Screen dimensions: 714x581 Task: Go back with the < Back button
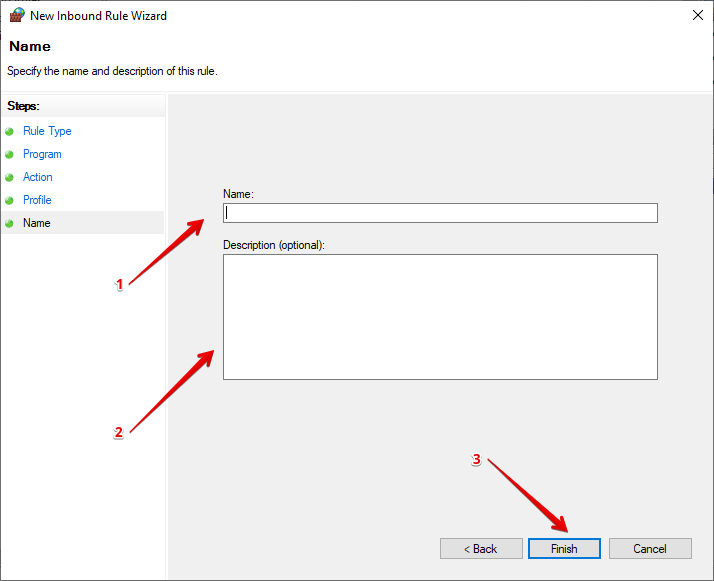[481, 549]
